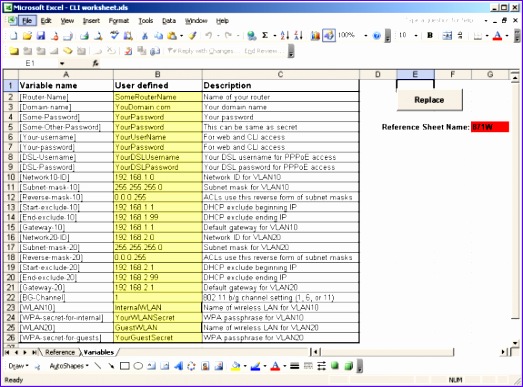Activate the Format Painter brush icon

point(193,35)
